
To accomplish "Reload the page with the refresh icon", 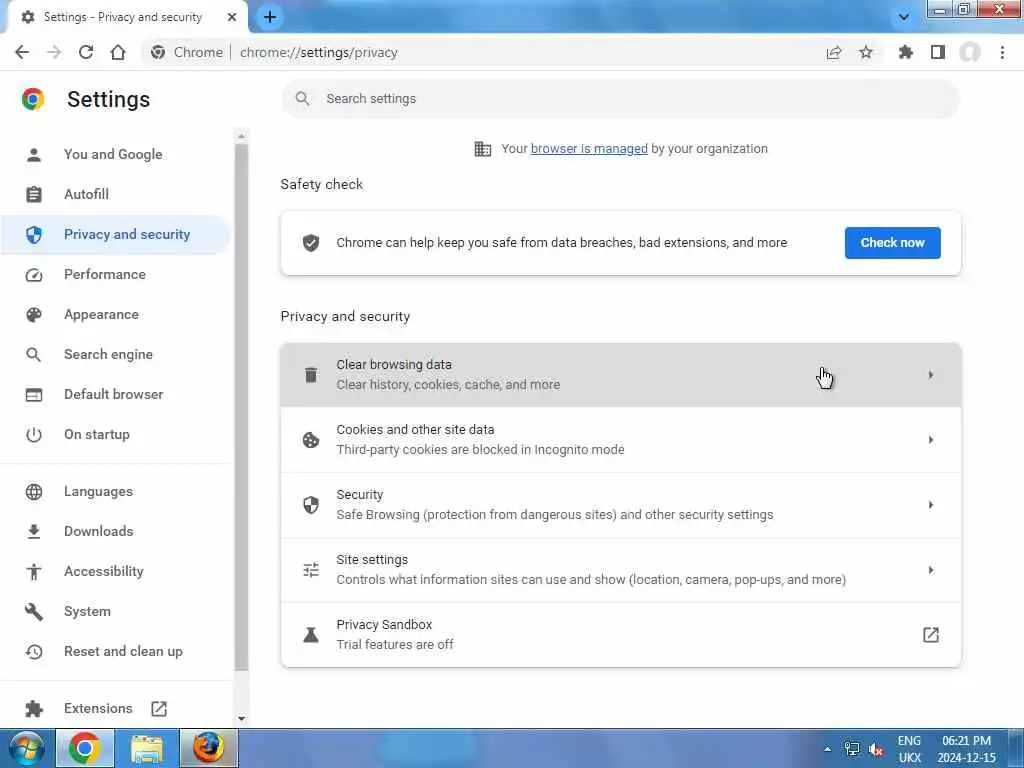I will pyautogui.click(x=86, y=52).
